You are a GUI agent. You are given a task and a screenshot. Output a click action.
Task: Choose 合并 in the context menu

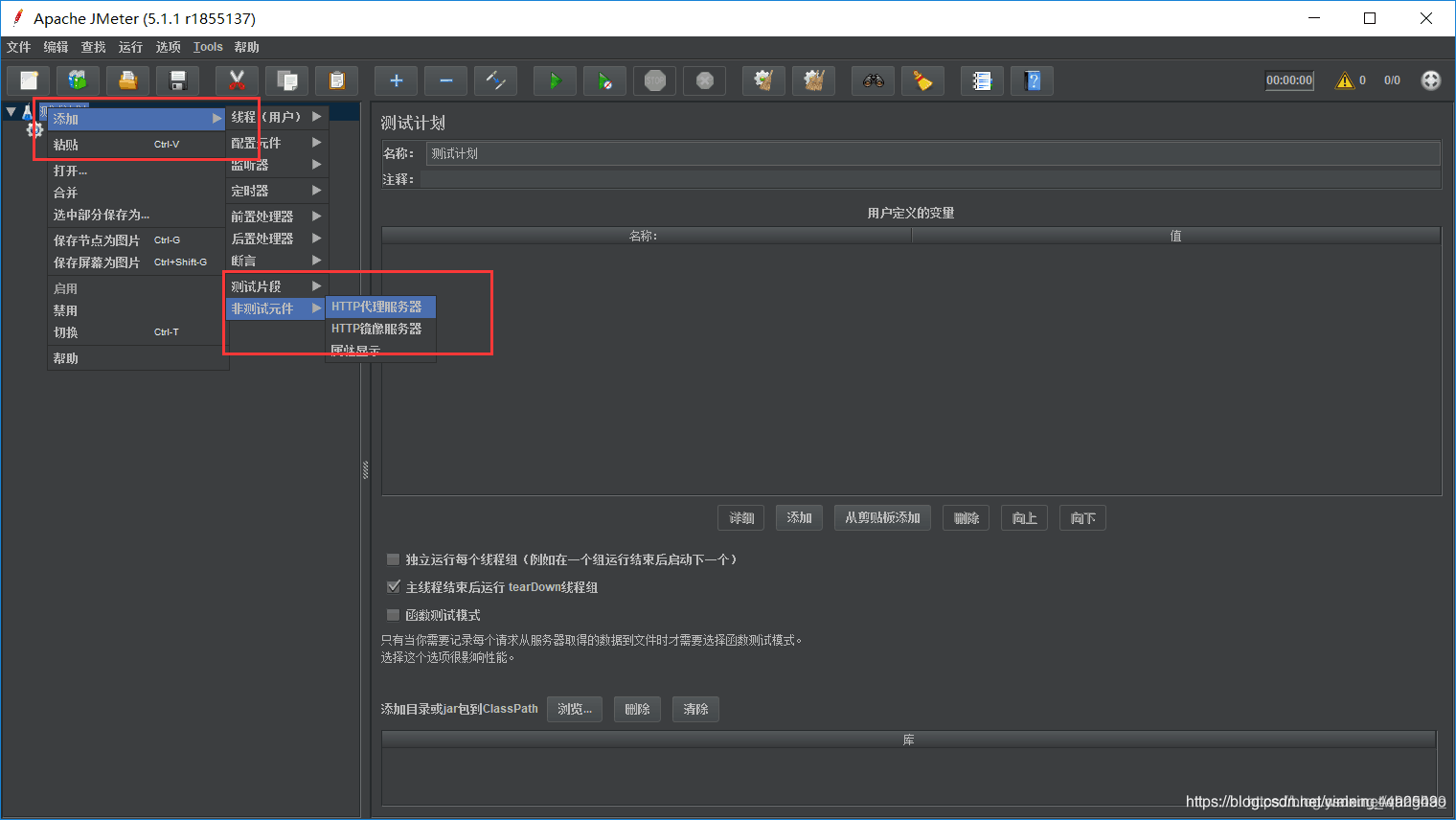(x=137, y=193)
